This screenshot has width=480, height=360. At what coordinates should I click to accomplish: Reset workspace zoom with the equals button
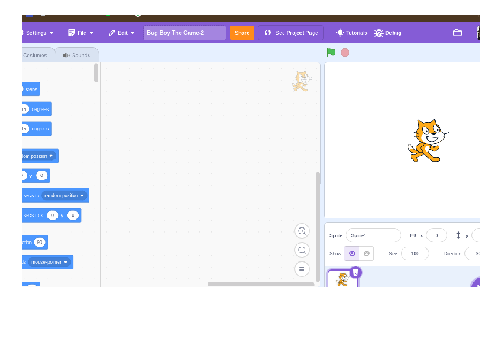(x=302, y=269)
